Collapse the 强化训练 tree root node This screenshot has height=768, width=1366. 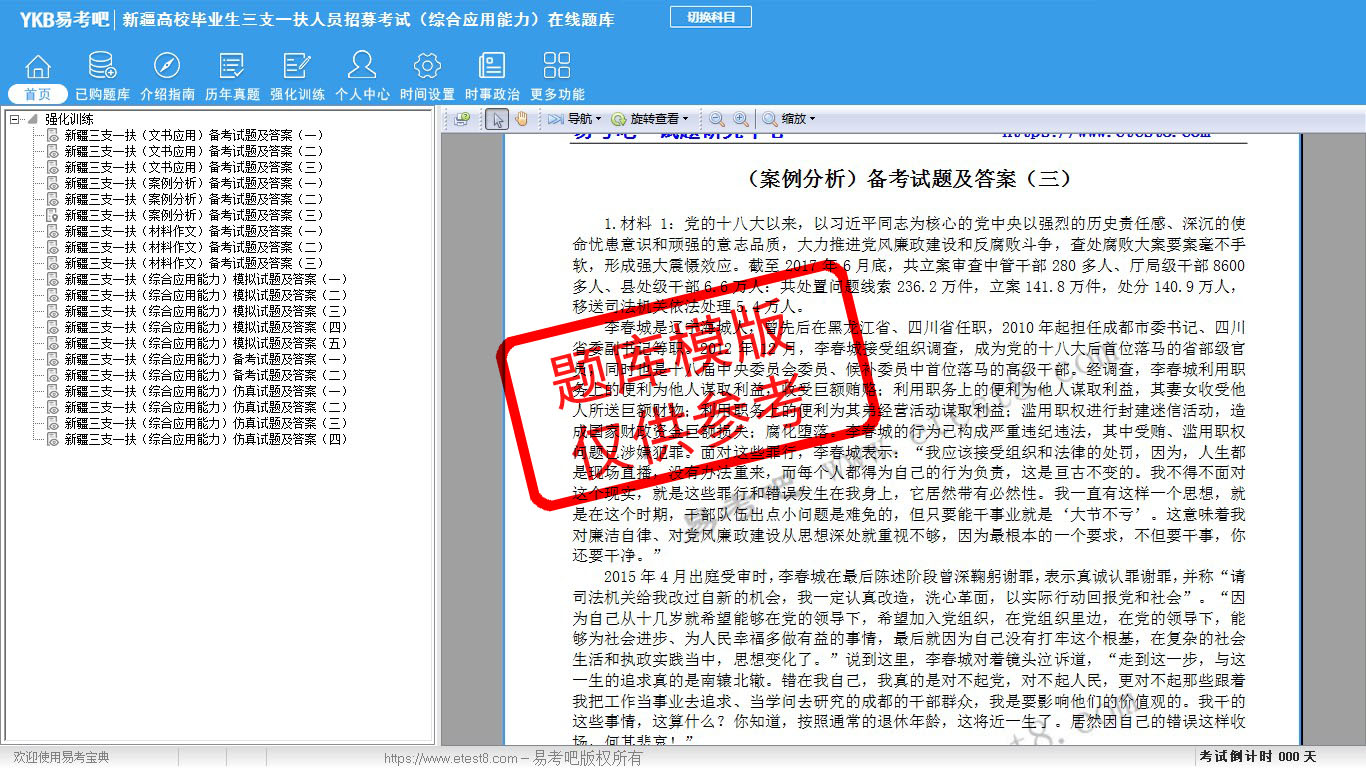click(15, 119)
